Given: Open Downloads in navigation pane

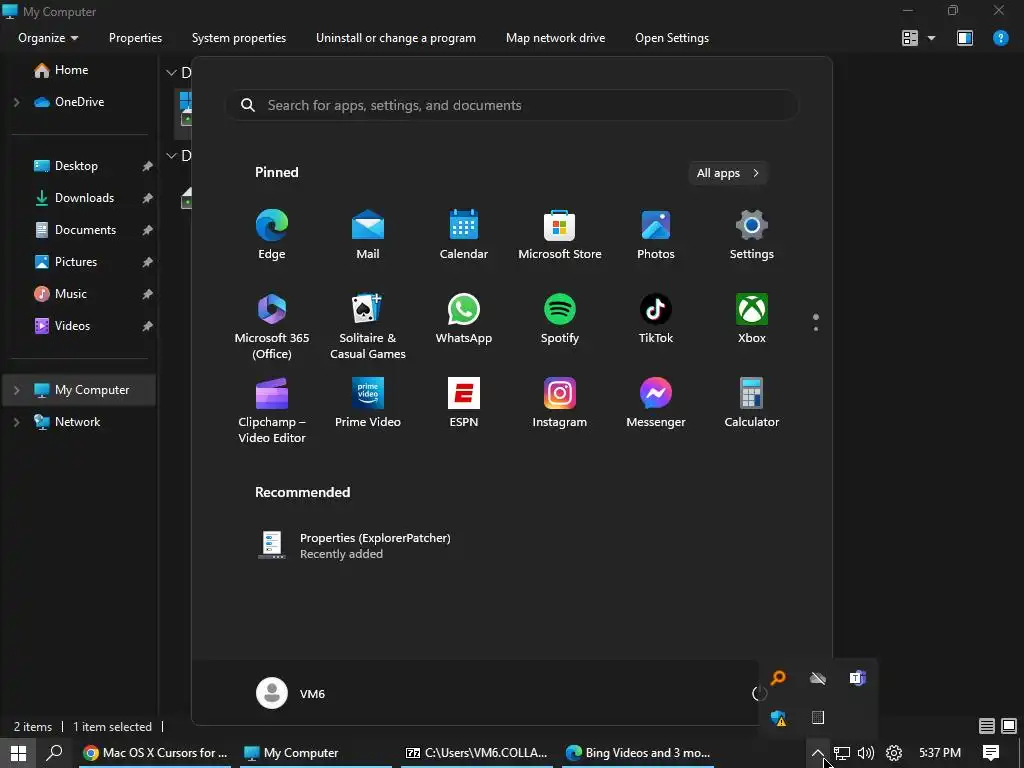Looking at the screenshot, I should pos(82,198).
